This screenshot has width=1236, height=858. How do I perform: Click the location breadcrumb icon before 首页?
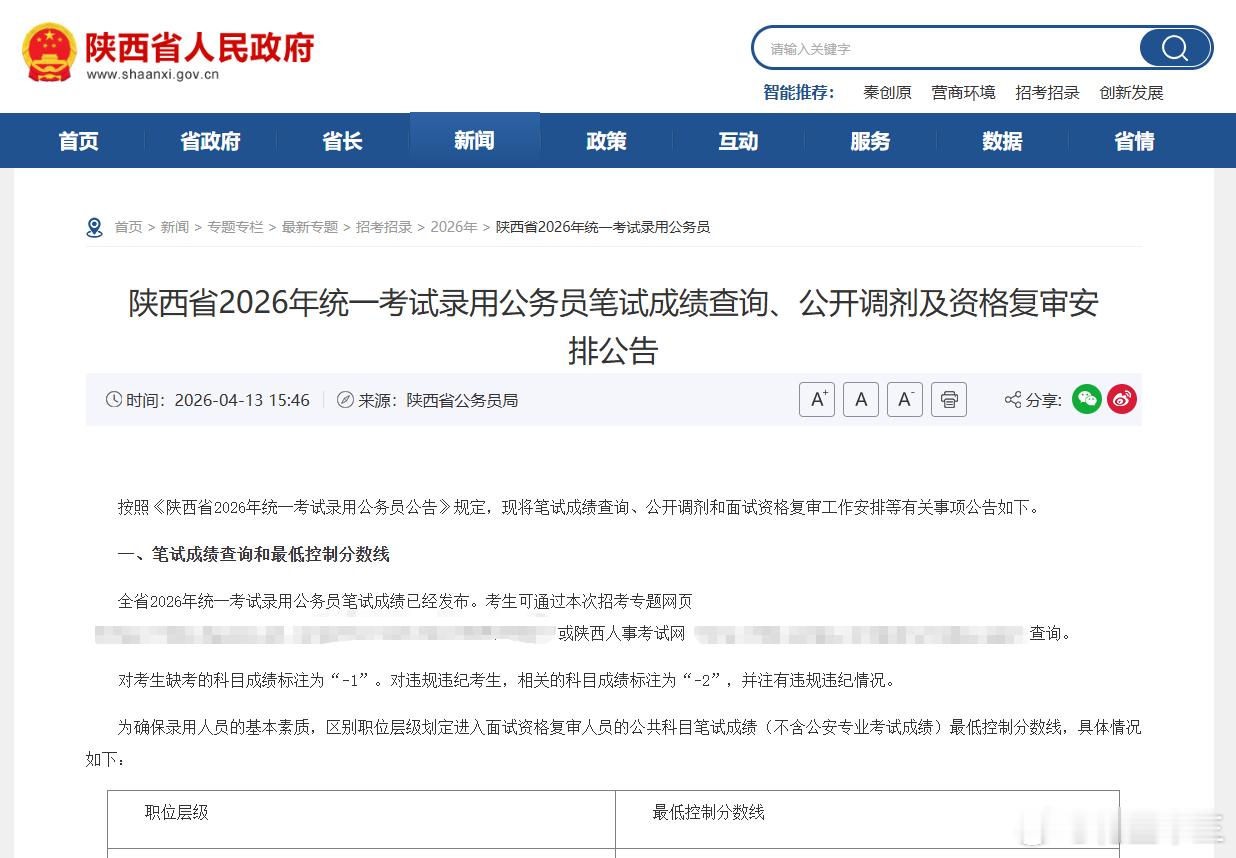(x=95, y=226)
